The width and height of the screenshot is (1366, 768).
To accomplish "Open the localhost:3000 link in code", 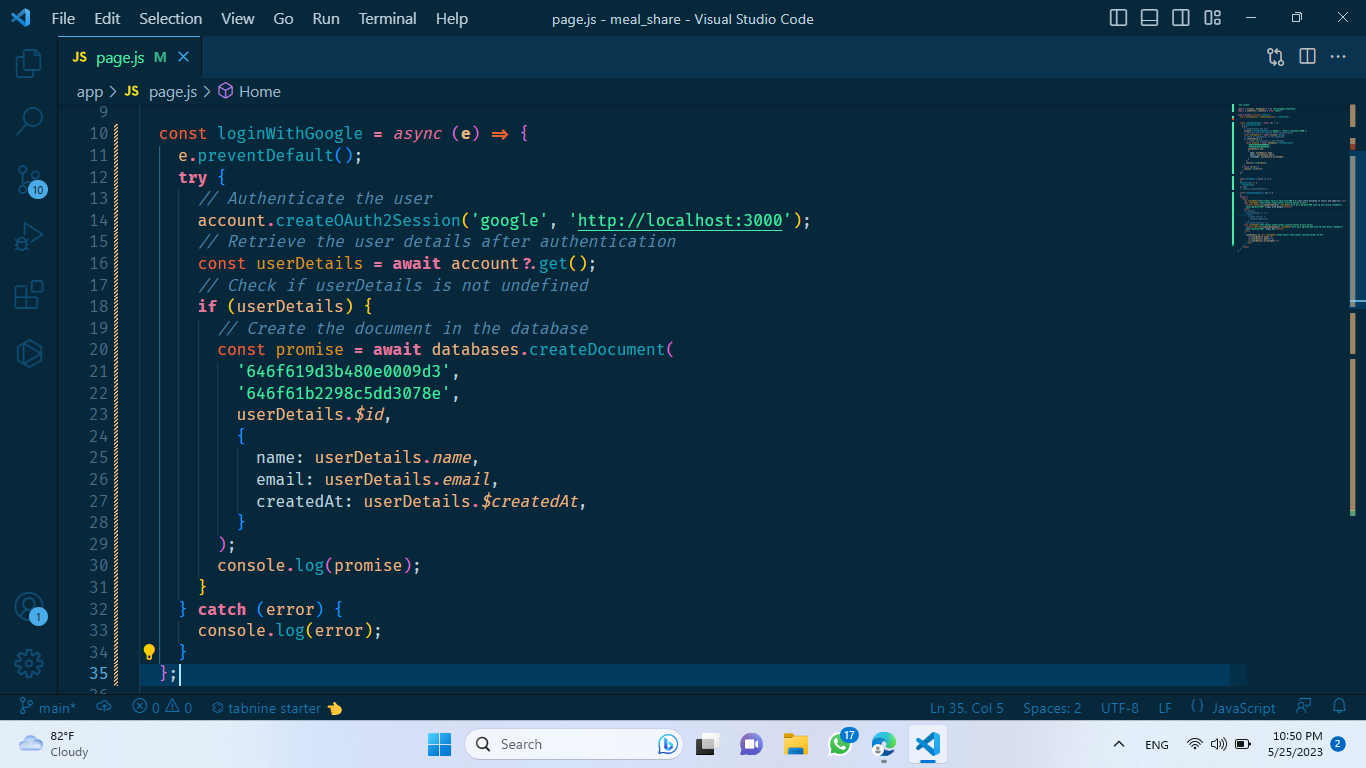I will point(680,220).
